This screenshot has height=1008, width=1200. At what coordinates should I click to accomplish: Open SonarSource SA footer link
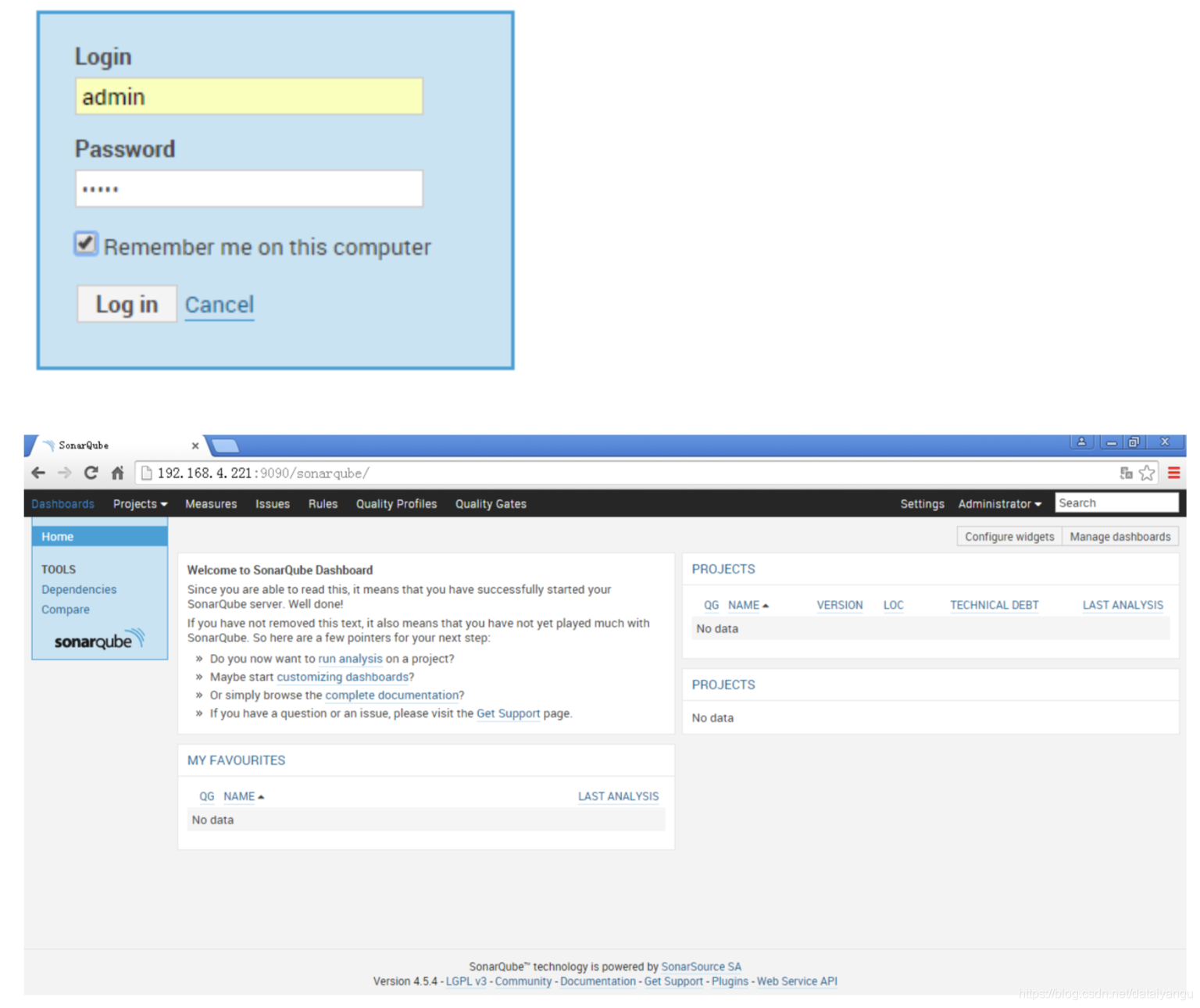[701, 967]
